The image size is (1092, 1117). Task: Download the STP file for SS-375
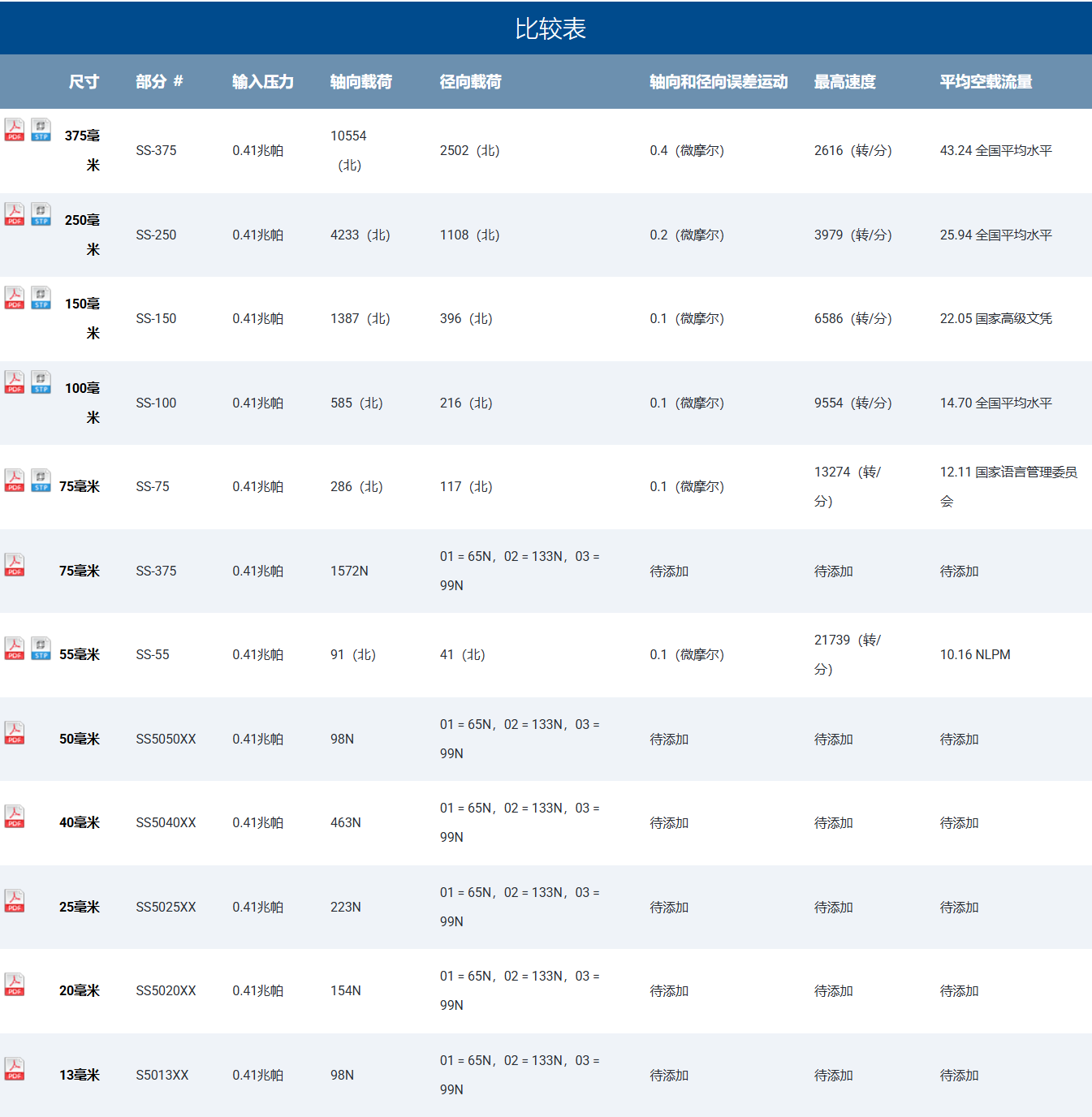tap(41, 130)
